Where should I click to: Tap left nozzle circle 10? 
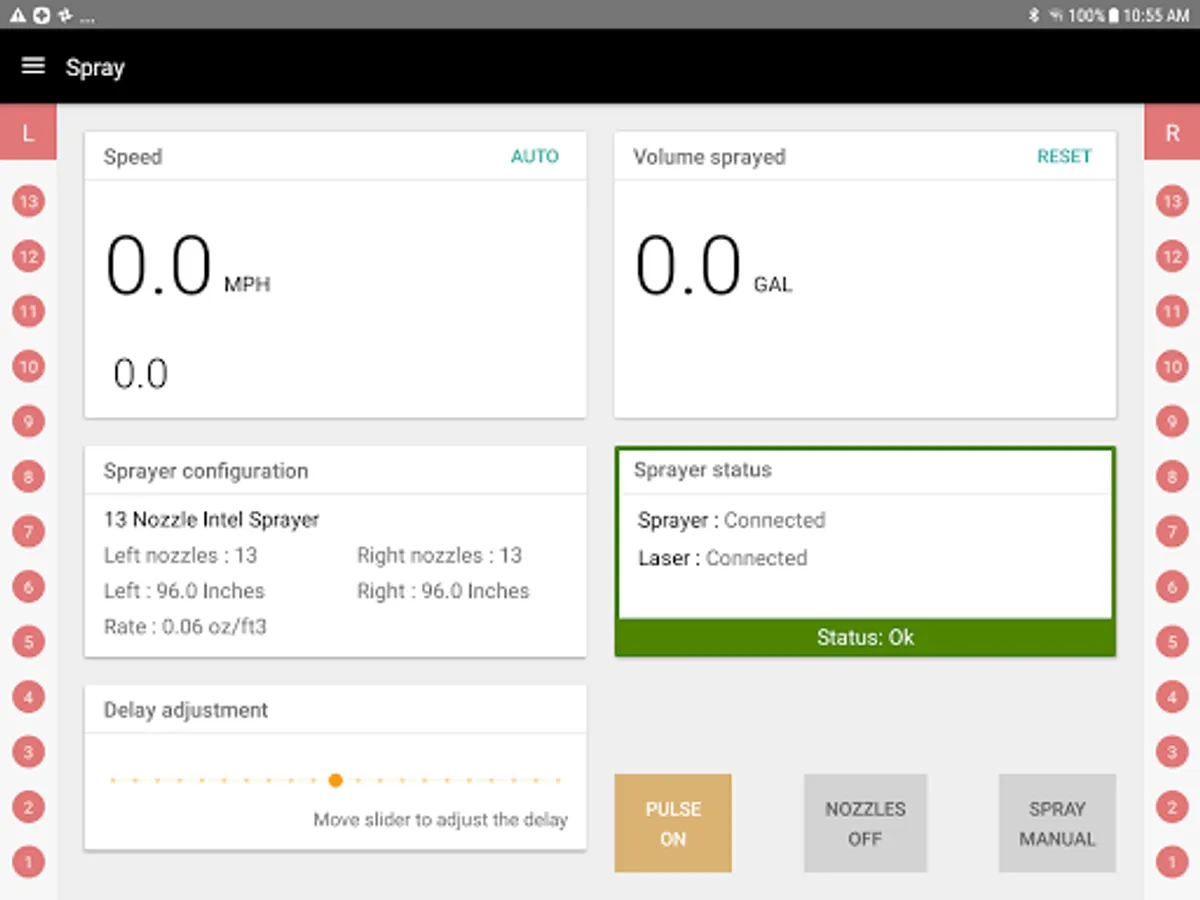(x=28, y=367)
